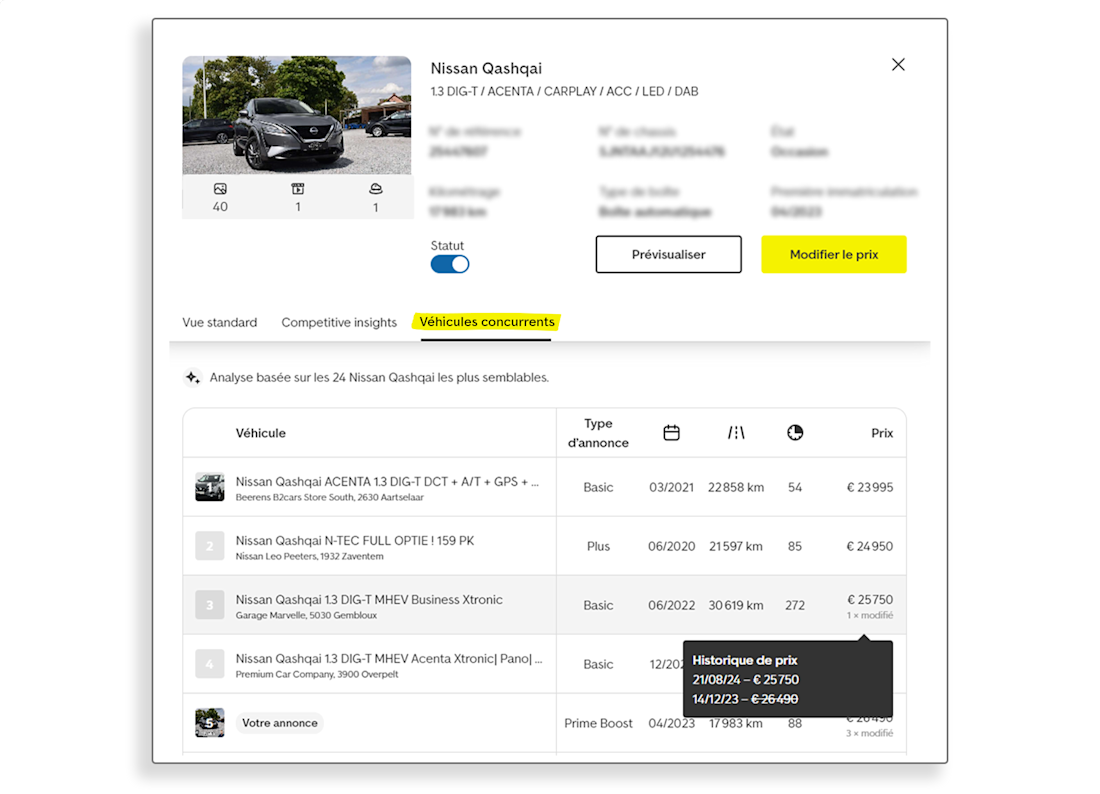
Task: Click Nissan Leo Peeters, 1932 Zaventem text
Action: (x=309, y=556)
